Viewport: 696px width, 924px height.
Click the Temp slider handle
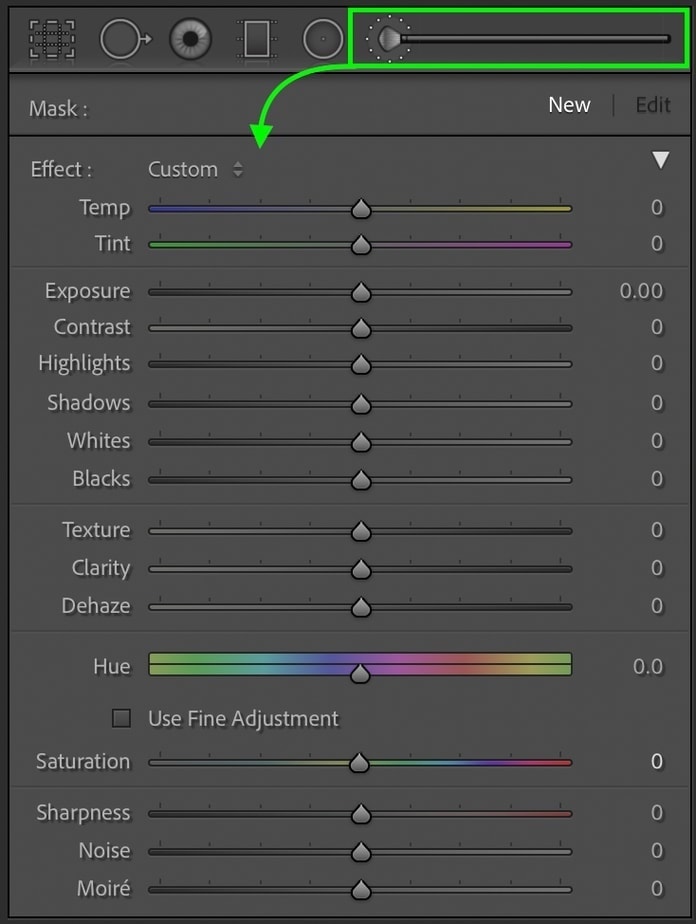click(361, 209)
